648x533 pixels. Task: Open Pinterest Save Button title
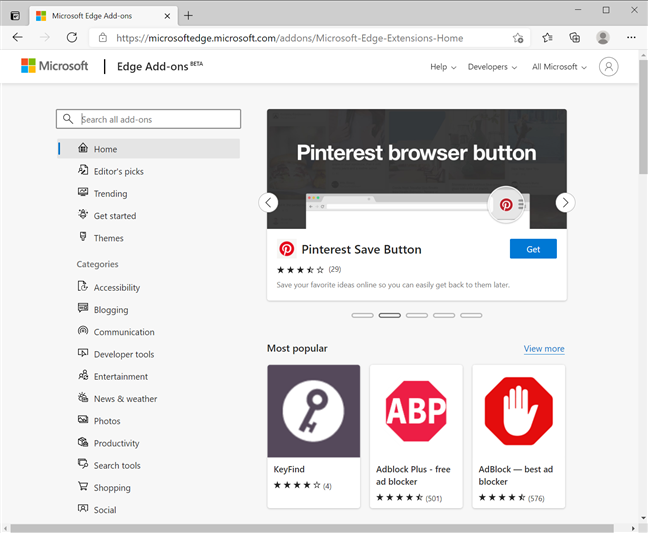361,250
